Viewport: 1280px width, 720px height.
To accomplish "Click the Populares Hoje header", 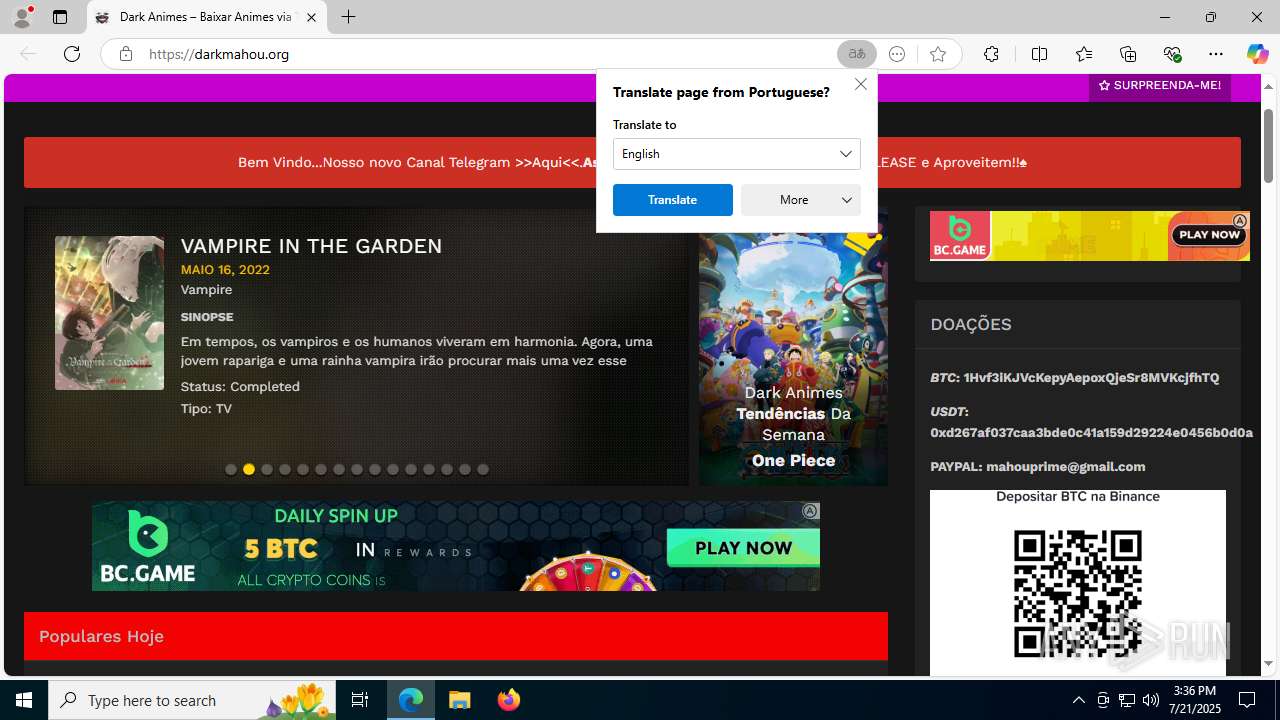I will 456,636.
